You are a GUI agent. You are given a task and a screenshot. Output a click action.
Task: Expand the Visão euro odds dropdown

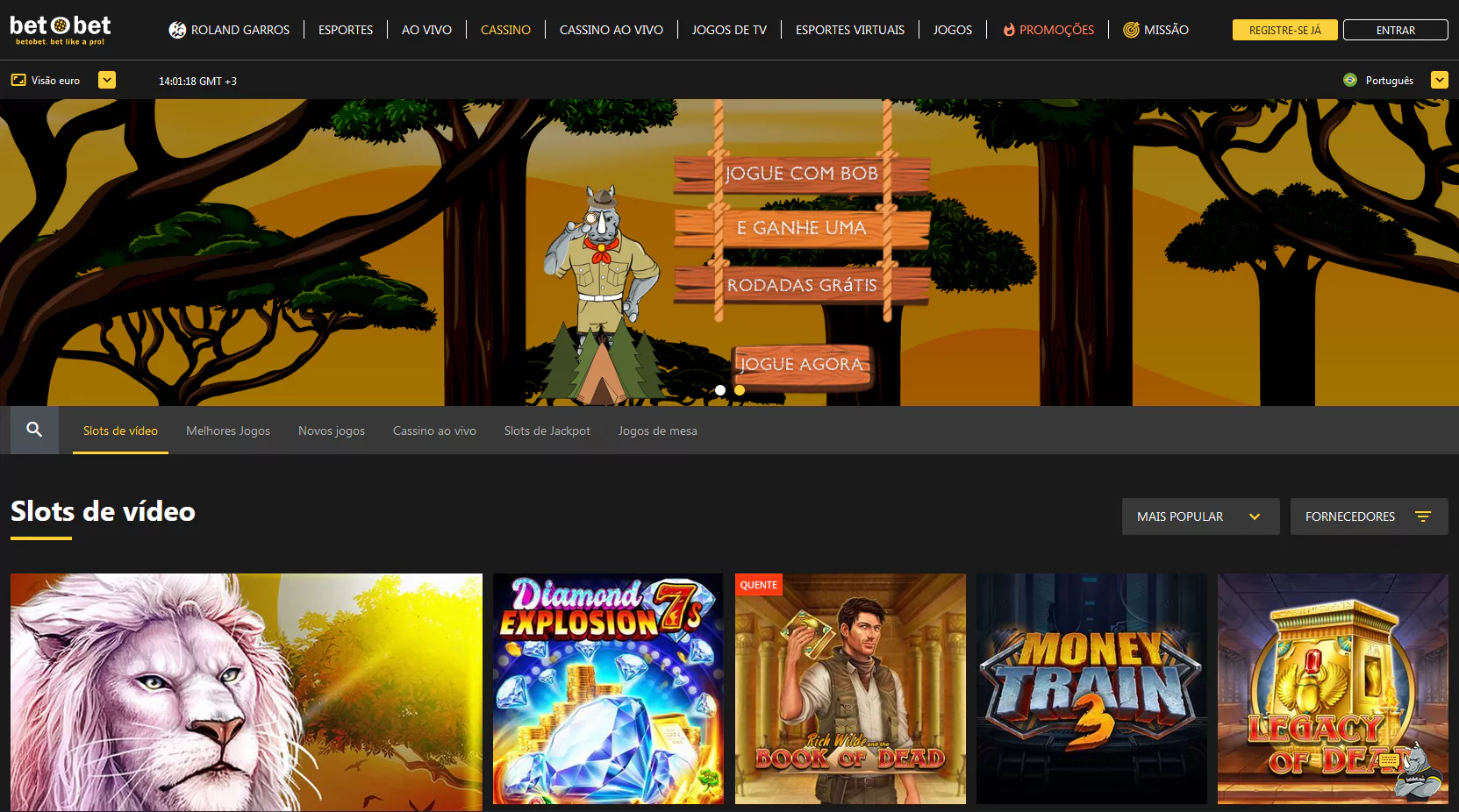coord(107,80)
